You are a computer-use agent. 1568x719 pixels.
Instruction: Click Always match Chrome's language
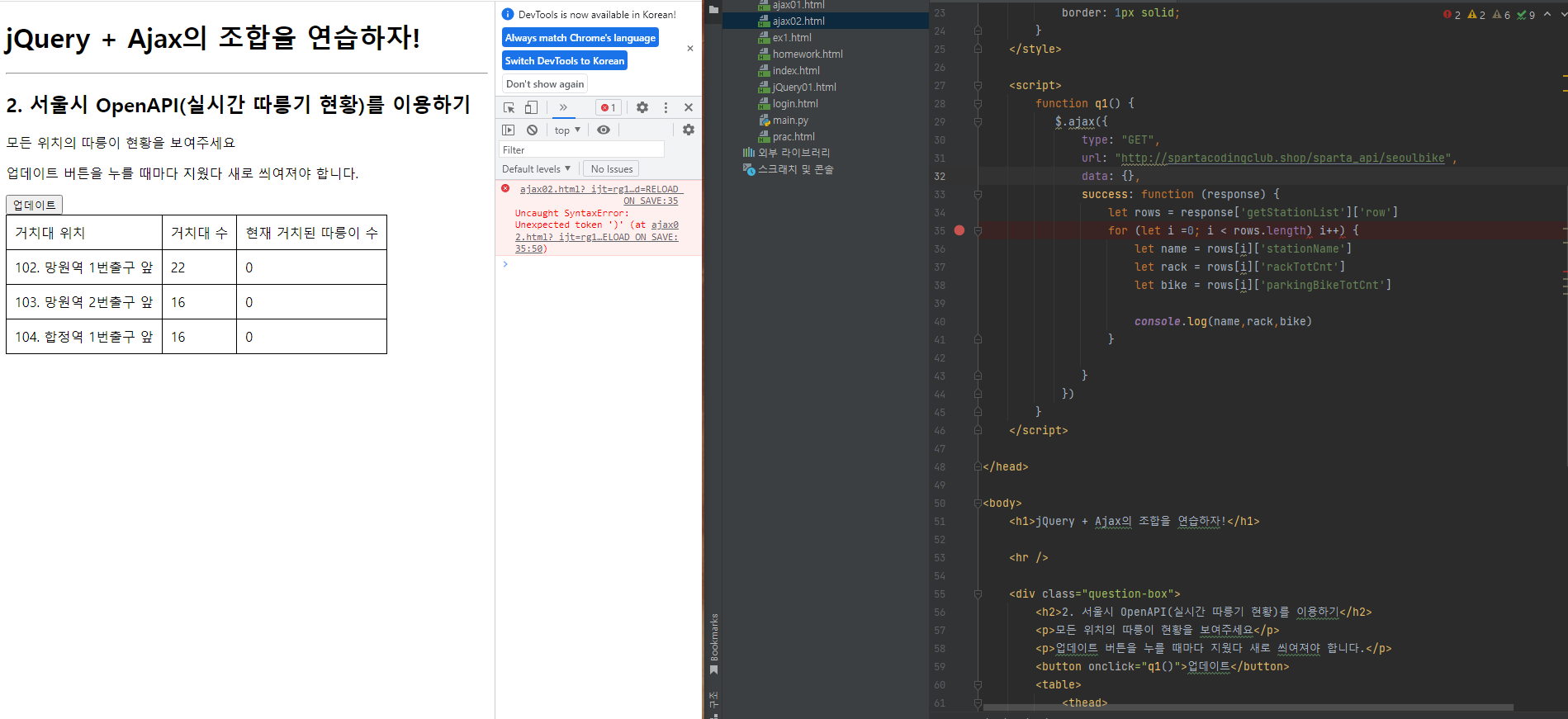click(x=580, y=37)
